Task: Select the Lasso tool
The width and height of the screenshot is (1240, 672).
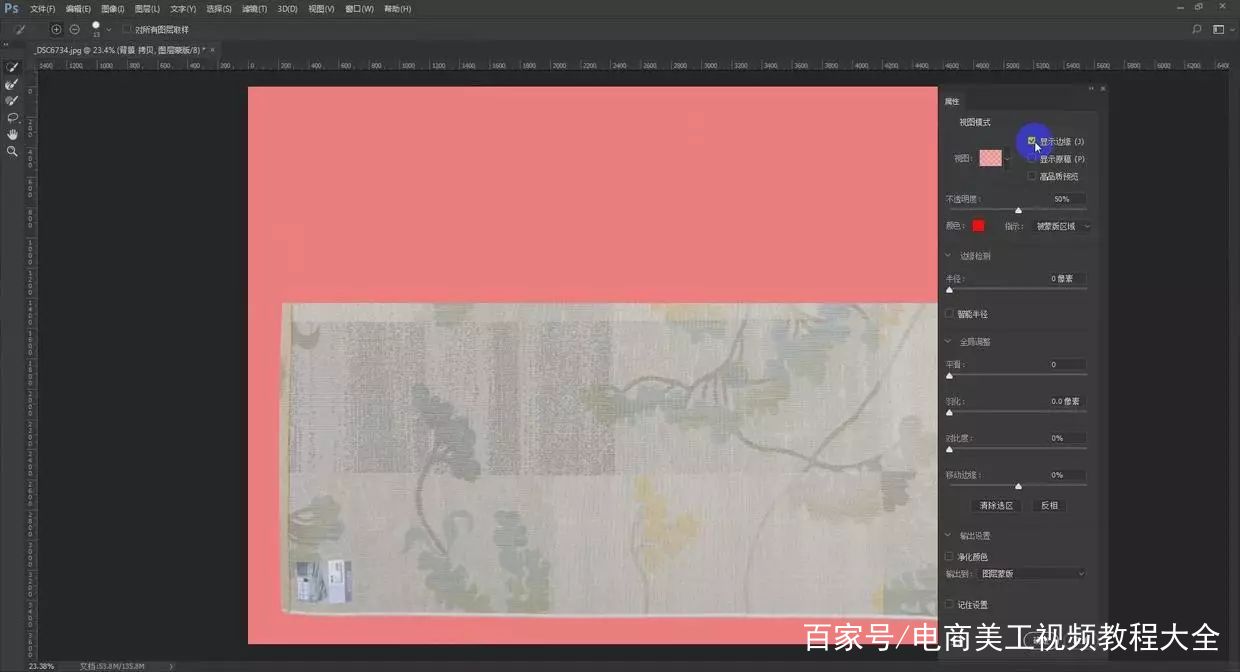Action: pos(12,118)
